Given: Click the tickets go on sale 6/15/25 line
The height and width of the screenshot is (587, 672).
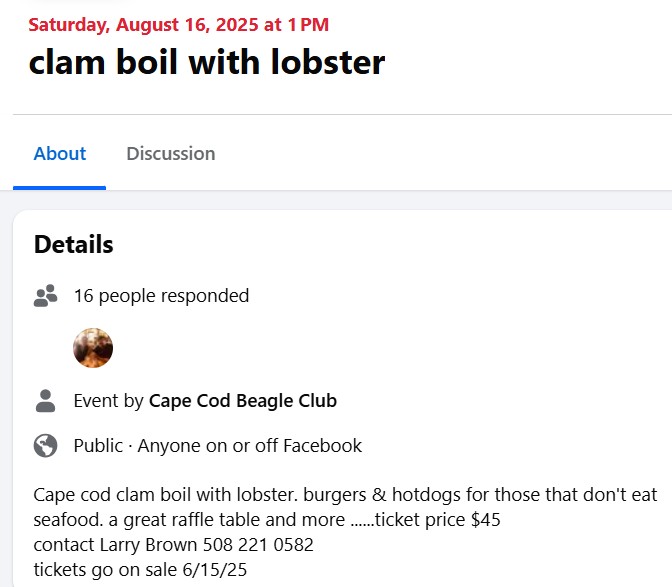Looking at the screenshot, I should tap(140, 570).
